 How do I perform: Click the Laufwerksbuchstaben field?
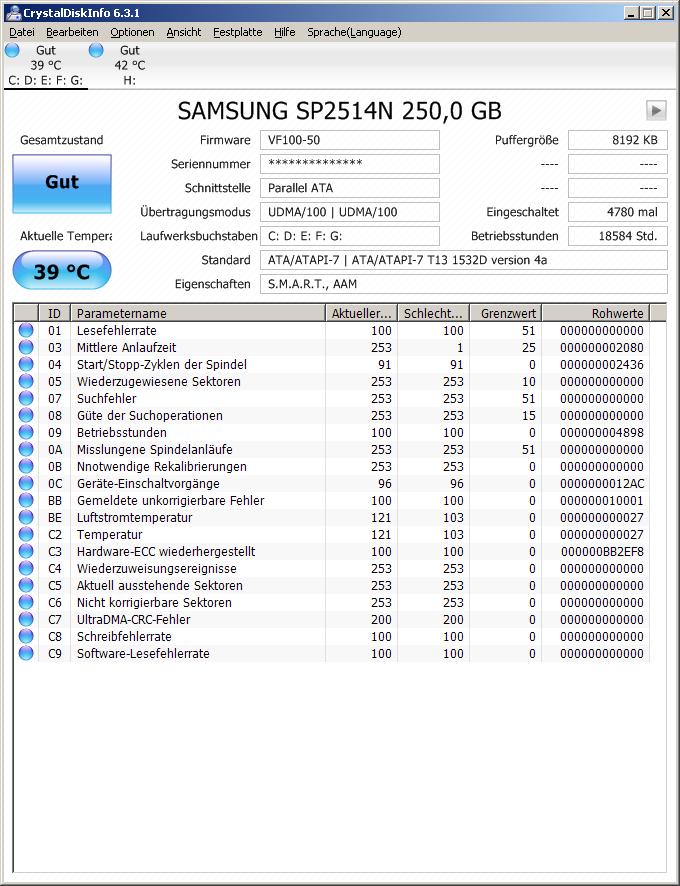point(349,236)
